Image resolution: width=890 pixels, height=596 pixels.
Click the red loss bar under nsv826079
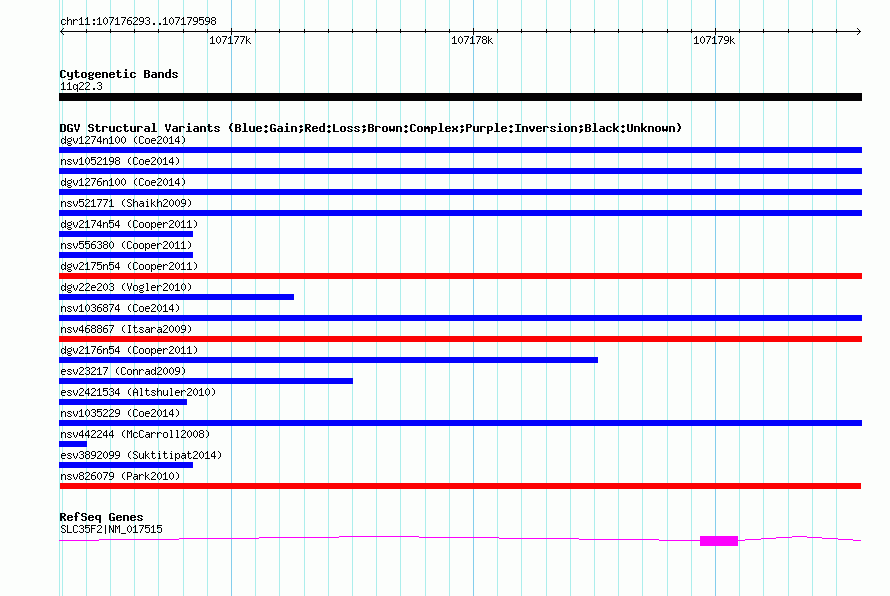460,486
